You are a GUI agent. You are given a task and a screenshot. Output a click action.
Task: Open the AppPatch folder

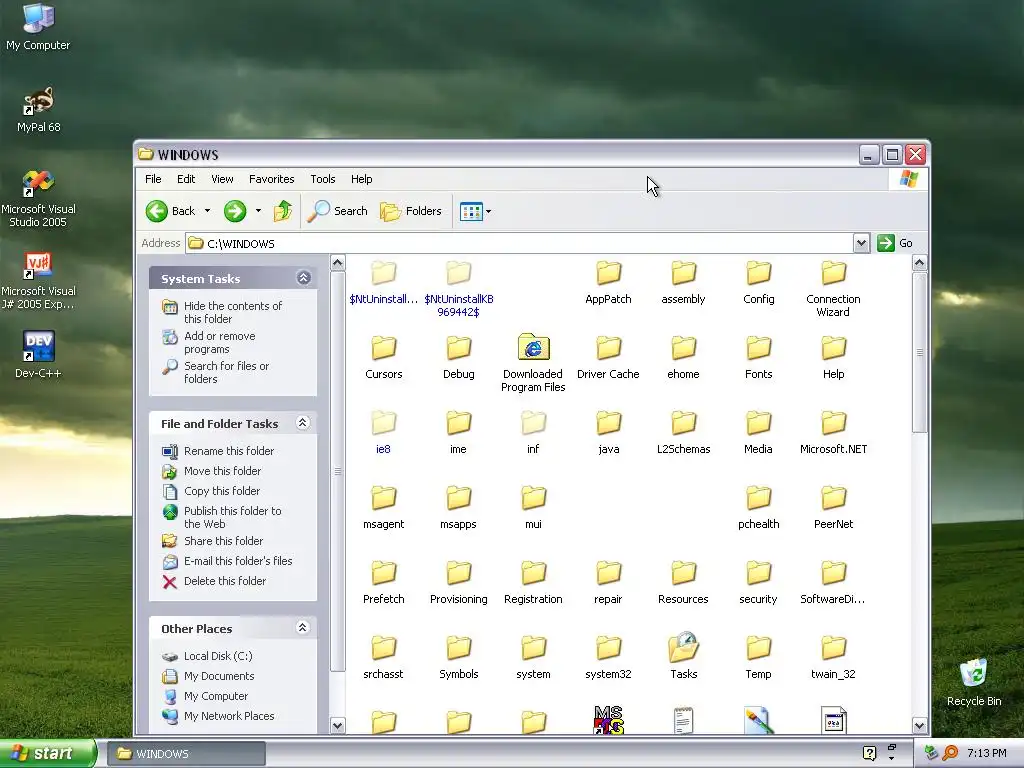[608, 282]
